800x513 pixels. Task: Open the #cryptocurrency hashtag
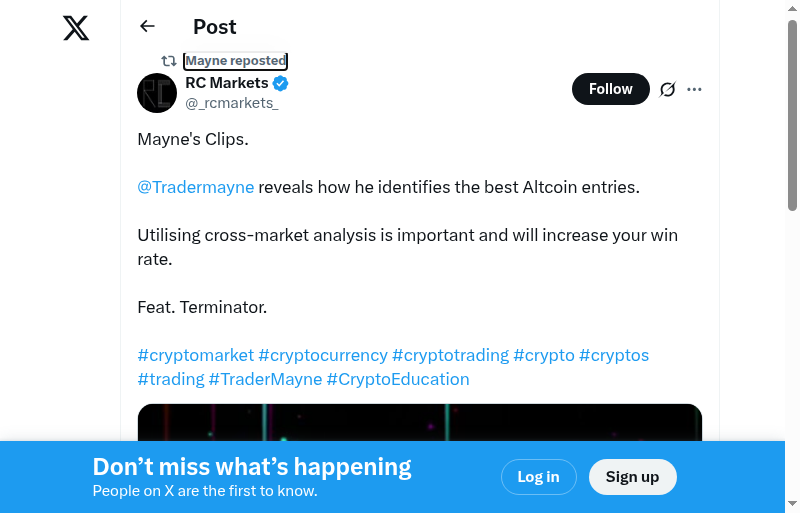(323, 355)
